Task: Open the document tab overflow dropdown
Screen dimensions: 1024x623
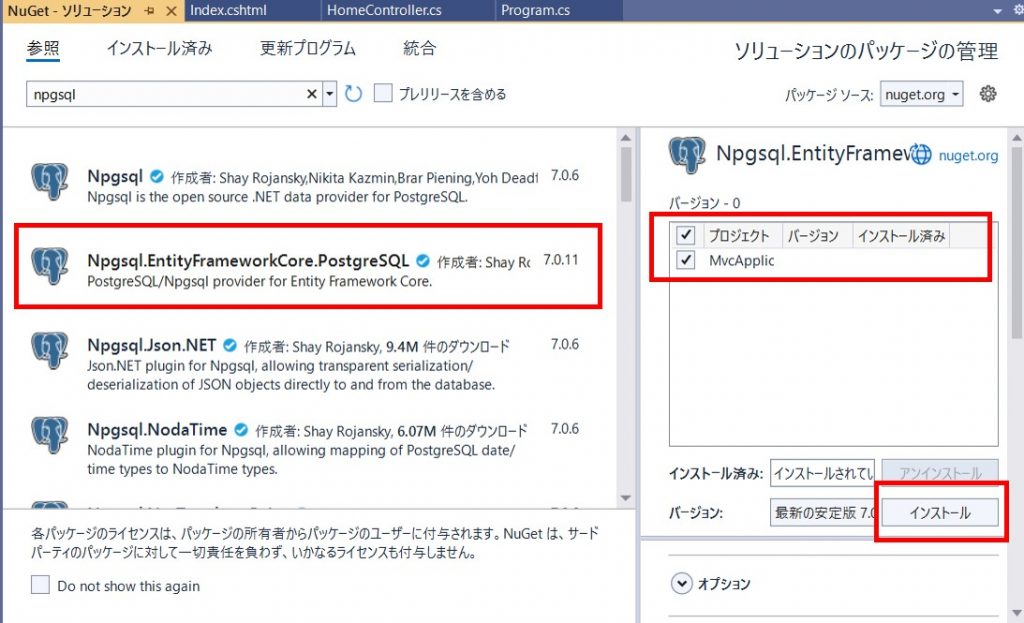Action: (x=997, y=11)
